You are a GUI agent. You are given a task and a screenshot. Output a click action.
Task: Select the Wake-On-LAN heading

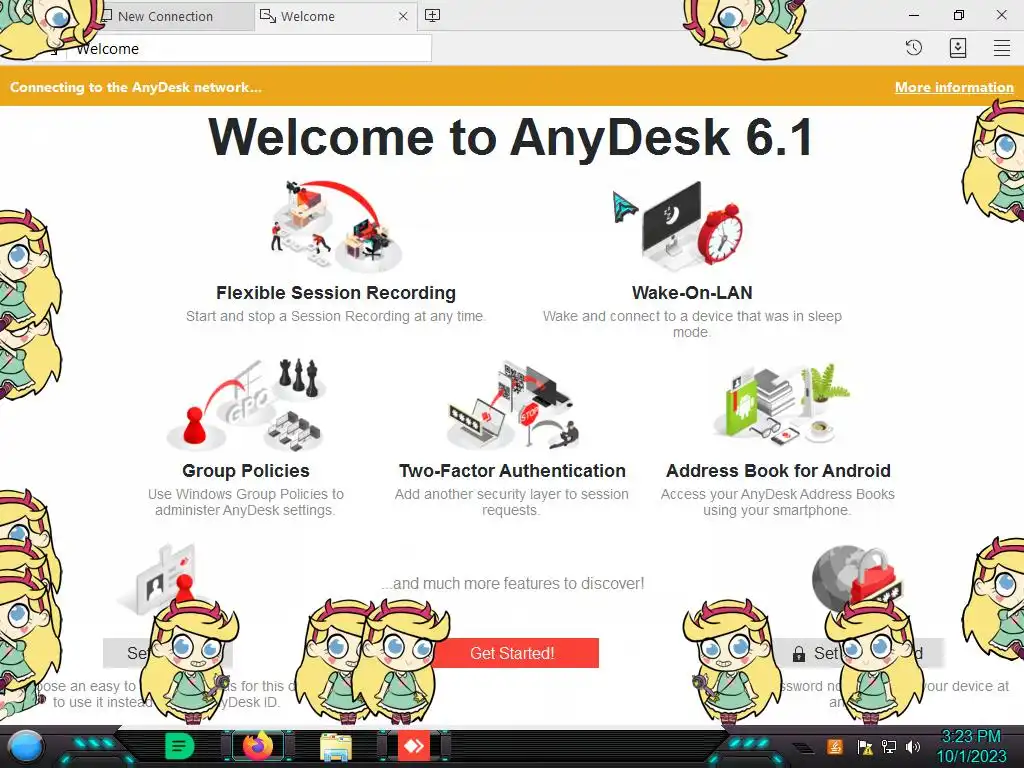point(692,293)
